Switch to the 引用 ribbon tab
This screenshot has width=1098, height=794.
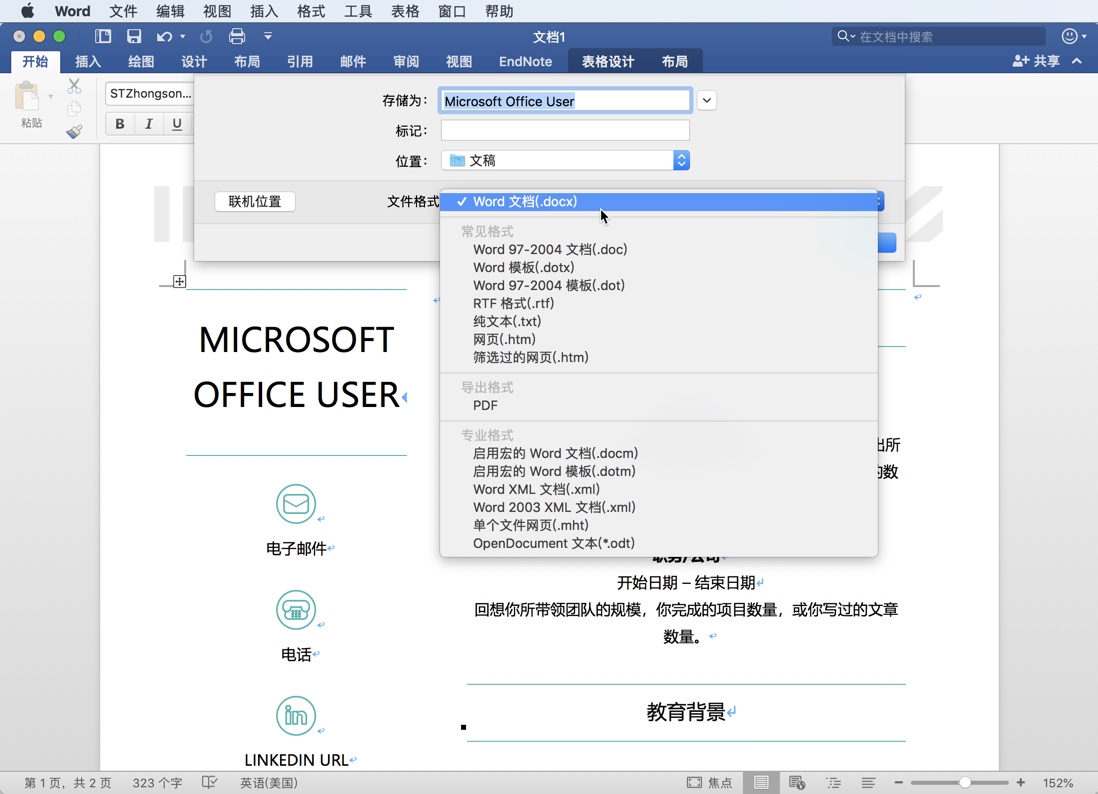[300, 62]
